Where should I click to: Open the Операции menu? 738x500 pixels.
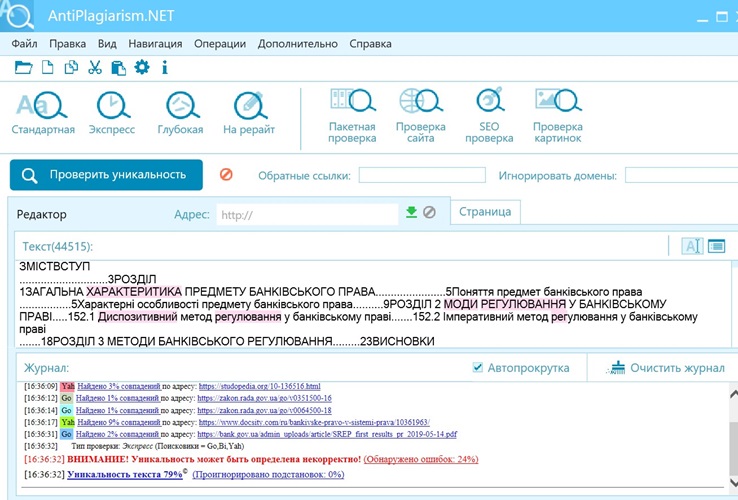pyautogui.click(x=220, y=44)
